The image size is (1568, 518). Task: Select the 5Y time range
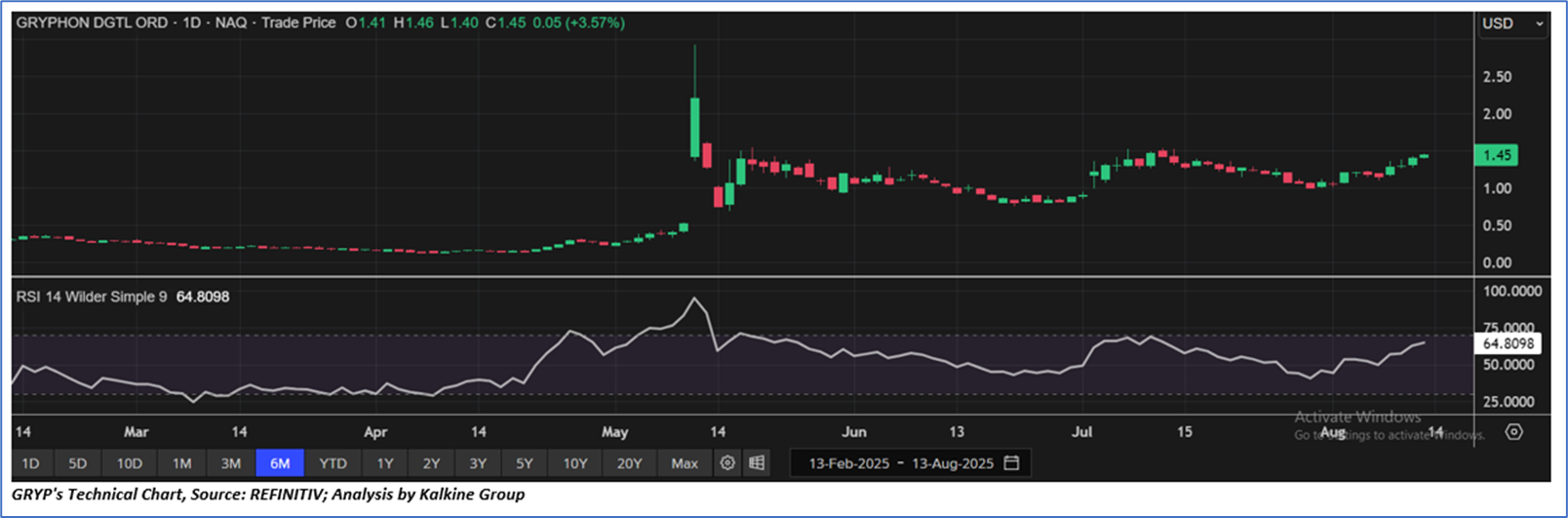pos(525,463)
